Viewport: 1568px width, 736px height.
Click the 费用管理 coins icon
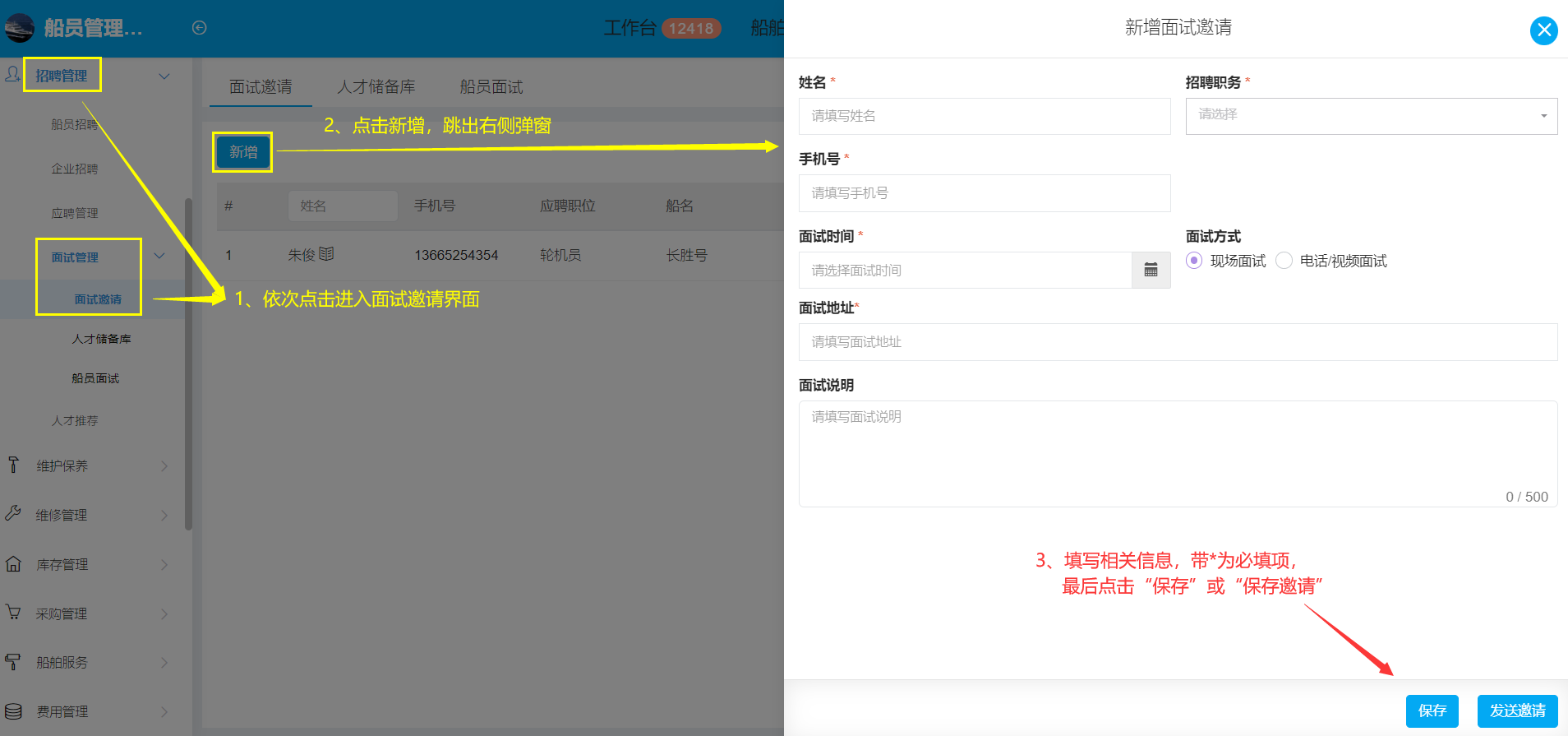click(13, 711)
